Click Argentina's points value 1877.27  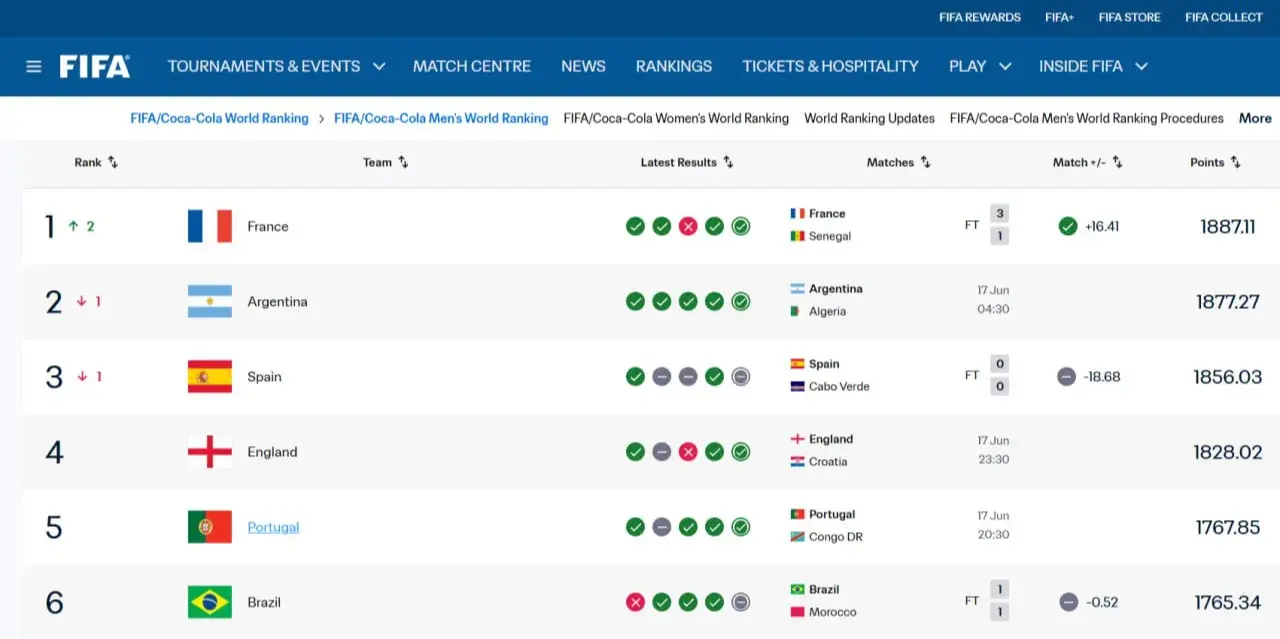point(1227,301)
